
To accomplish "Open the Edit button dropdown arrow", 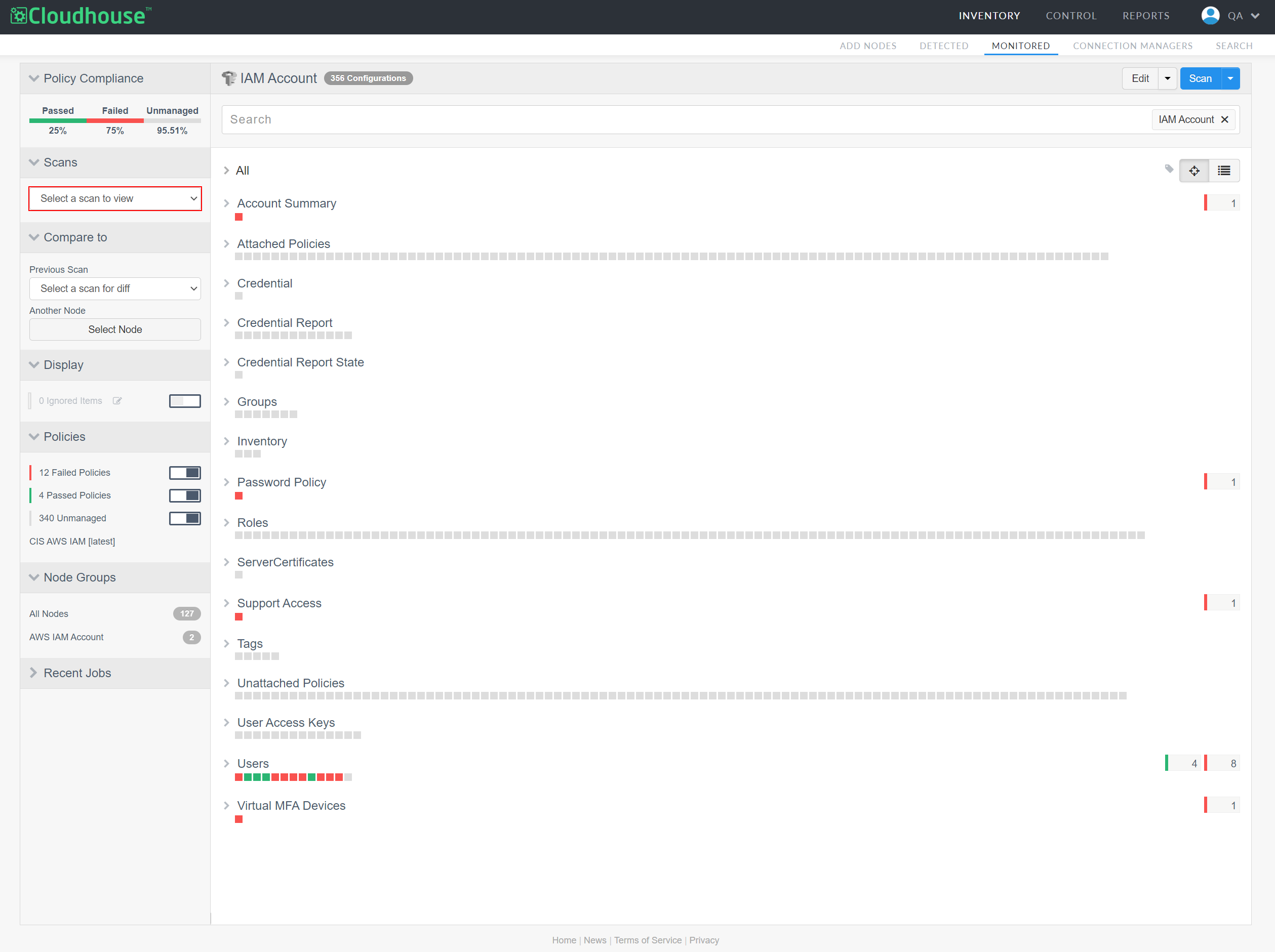I will coord(1167,78).
